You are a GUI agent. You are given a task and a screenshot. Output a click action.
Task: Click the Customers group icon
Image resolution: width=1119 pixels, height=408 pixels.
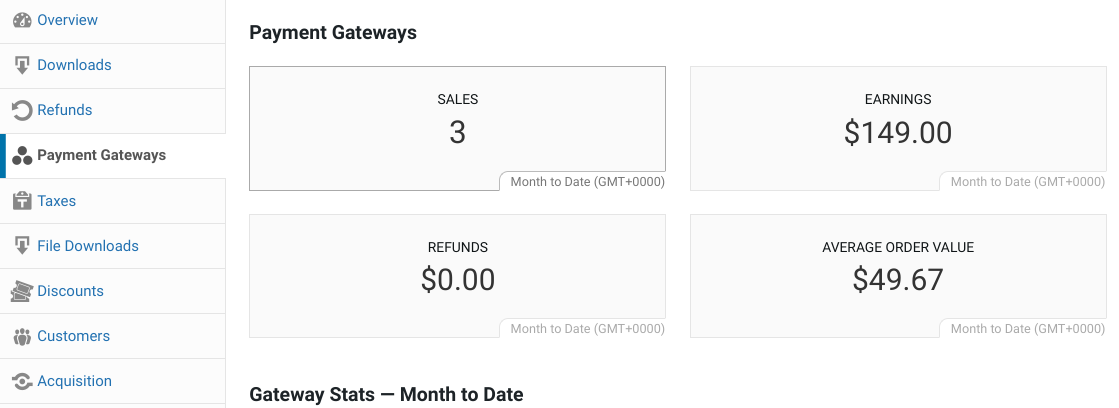click(x=22, y=336)
